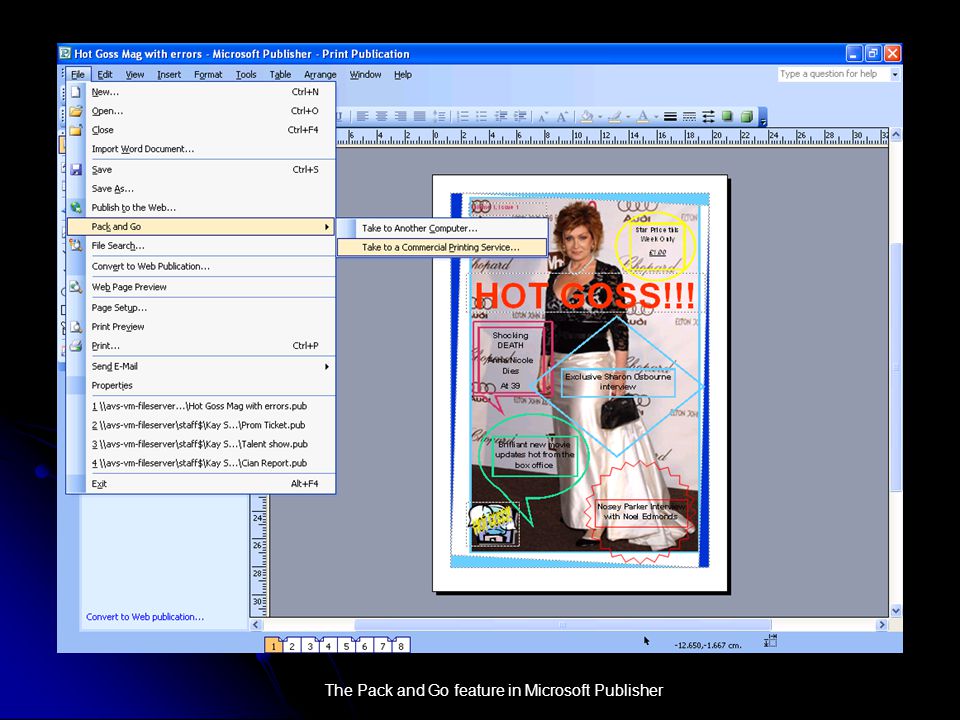Select Exit from File menu

[x=201, y=484]
